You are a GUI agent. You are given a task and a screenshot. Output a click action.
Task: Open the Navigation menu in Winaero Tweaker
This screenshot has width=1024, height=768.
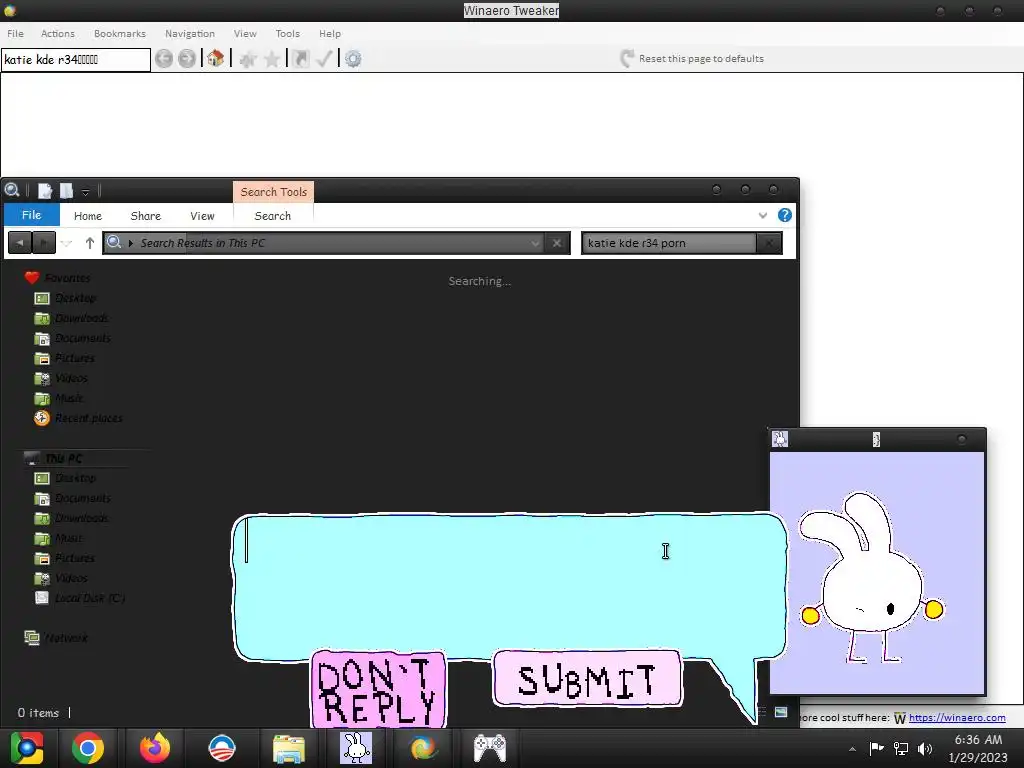(x=189, y=33)
